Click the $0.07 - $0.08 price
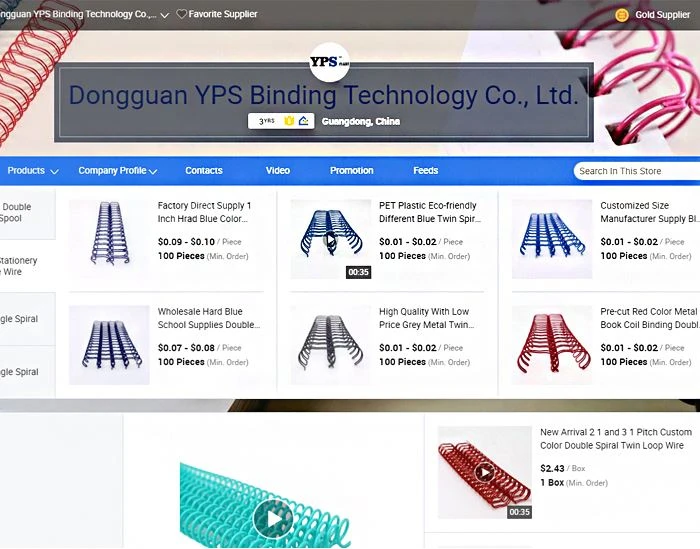Image resolution: width=700 pixels, height=549 pixels. (186, 348)
